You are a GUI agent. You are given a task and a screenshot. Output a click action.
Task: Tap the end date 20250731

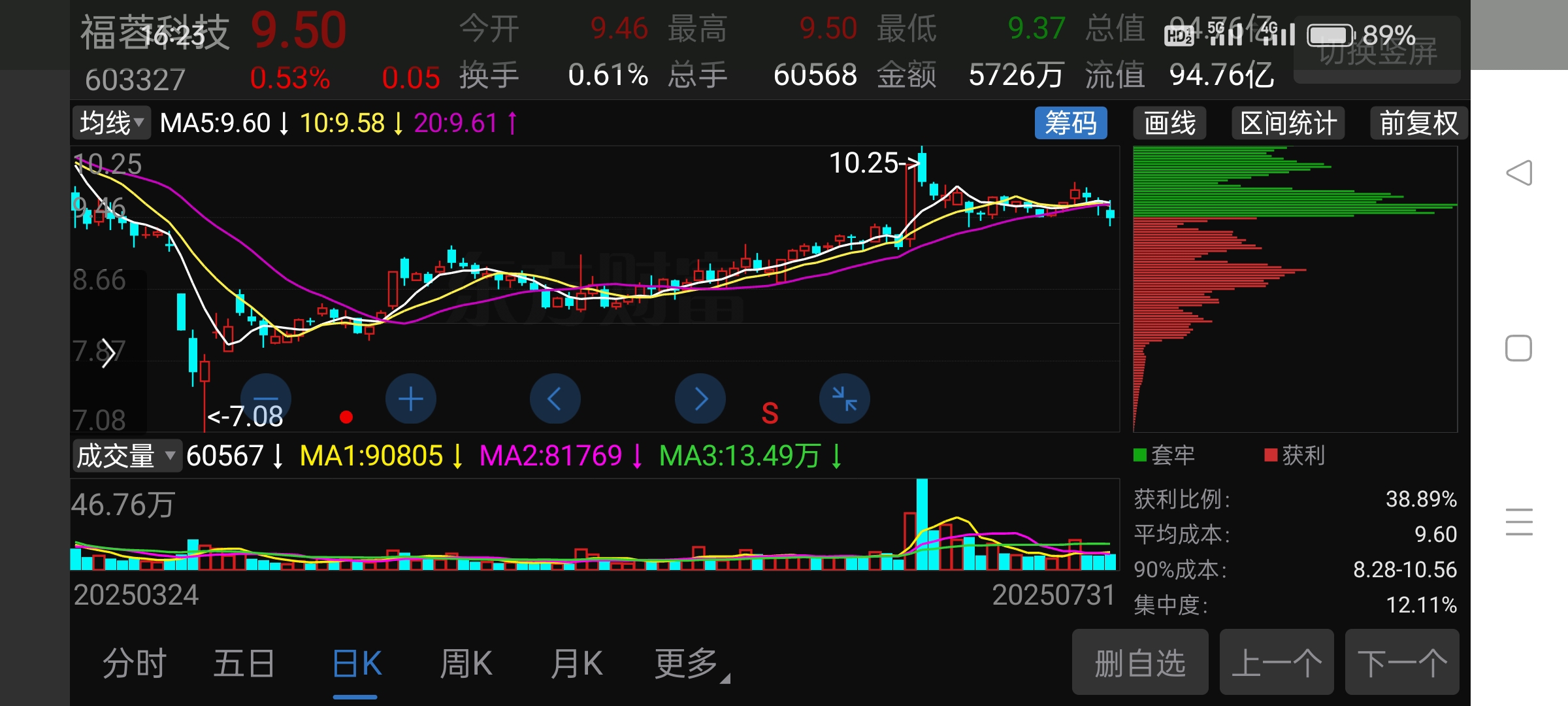1053,595
